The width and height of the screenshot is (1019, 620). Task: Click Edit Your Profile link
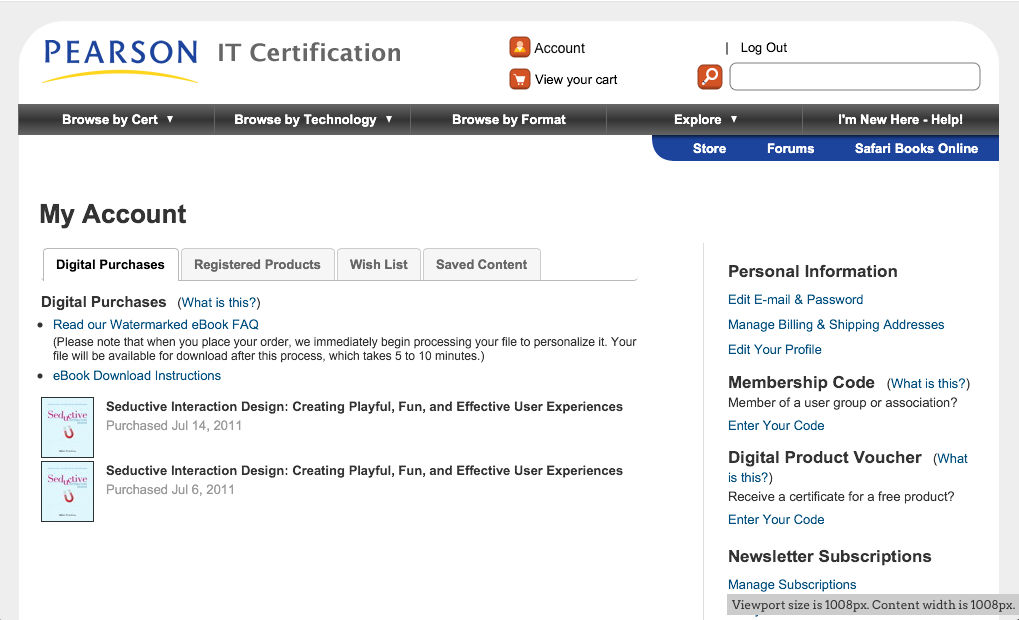pos(775,350)
